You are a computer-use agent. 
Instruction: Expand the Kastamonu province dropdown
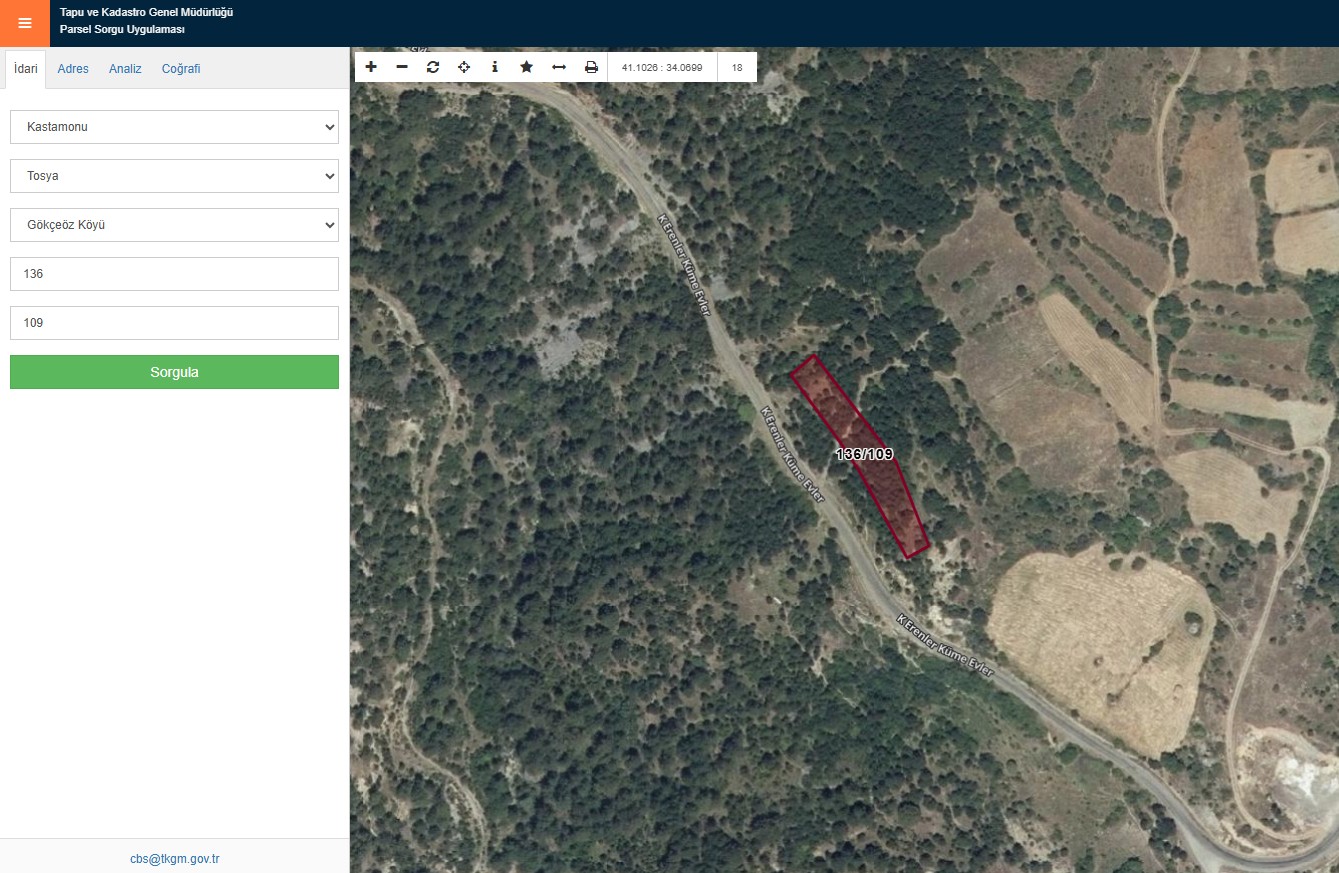[174, 127]
